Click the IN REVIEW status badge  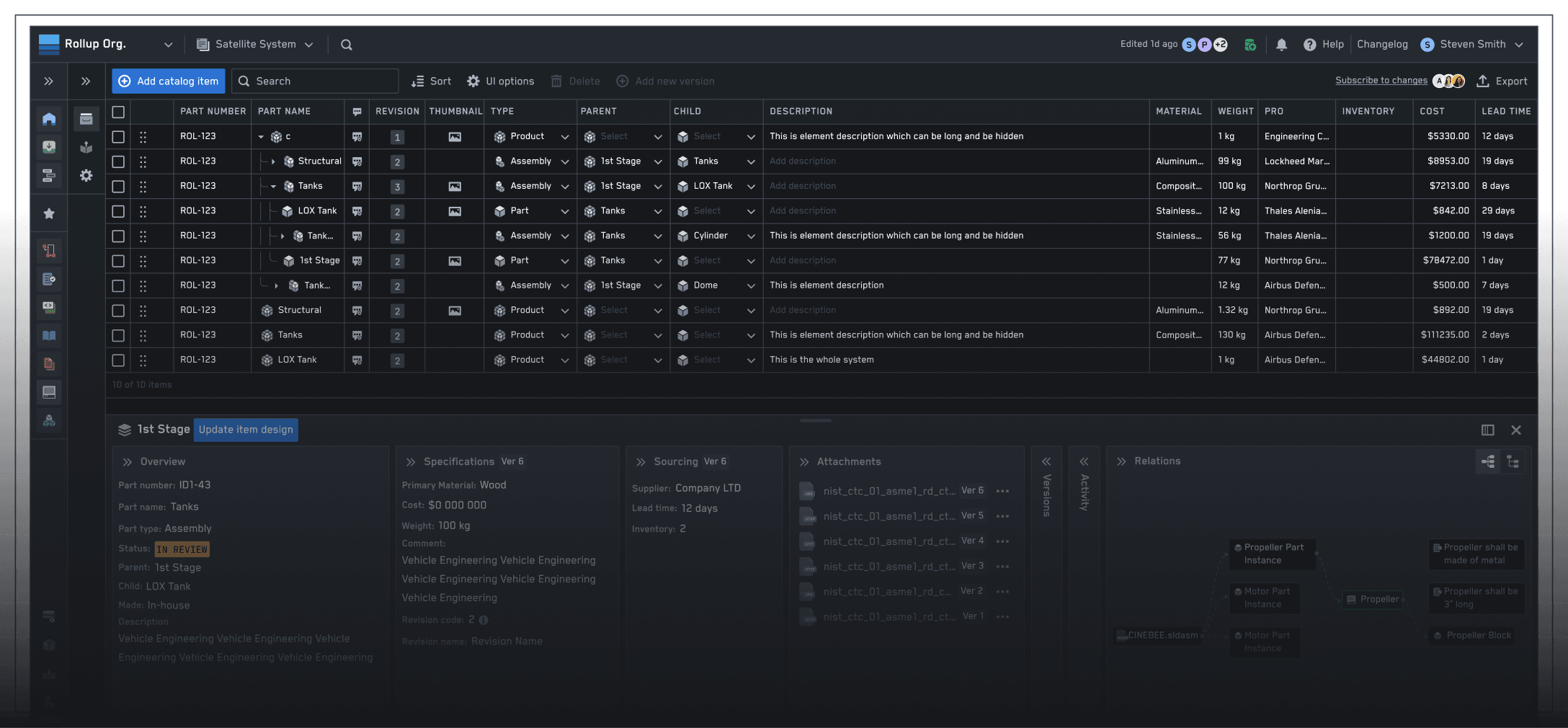click(x=182, y=550)
